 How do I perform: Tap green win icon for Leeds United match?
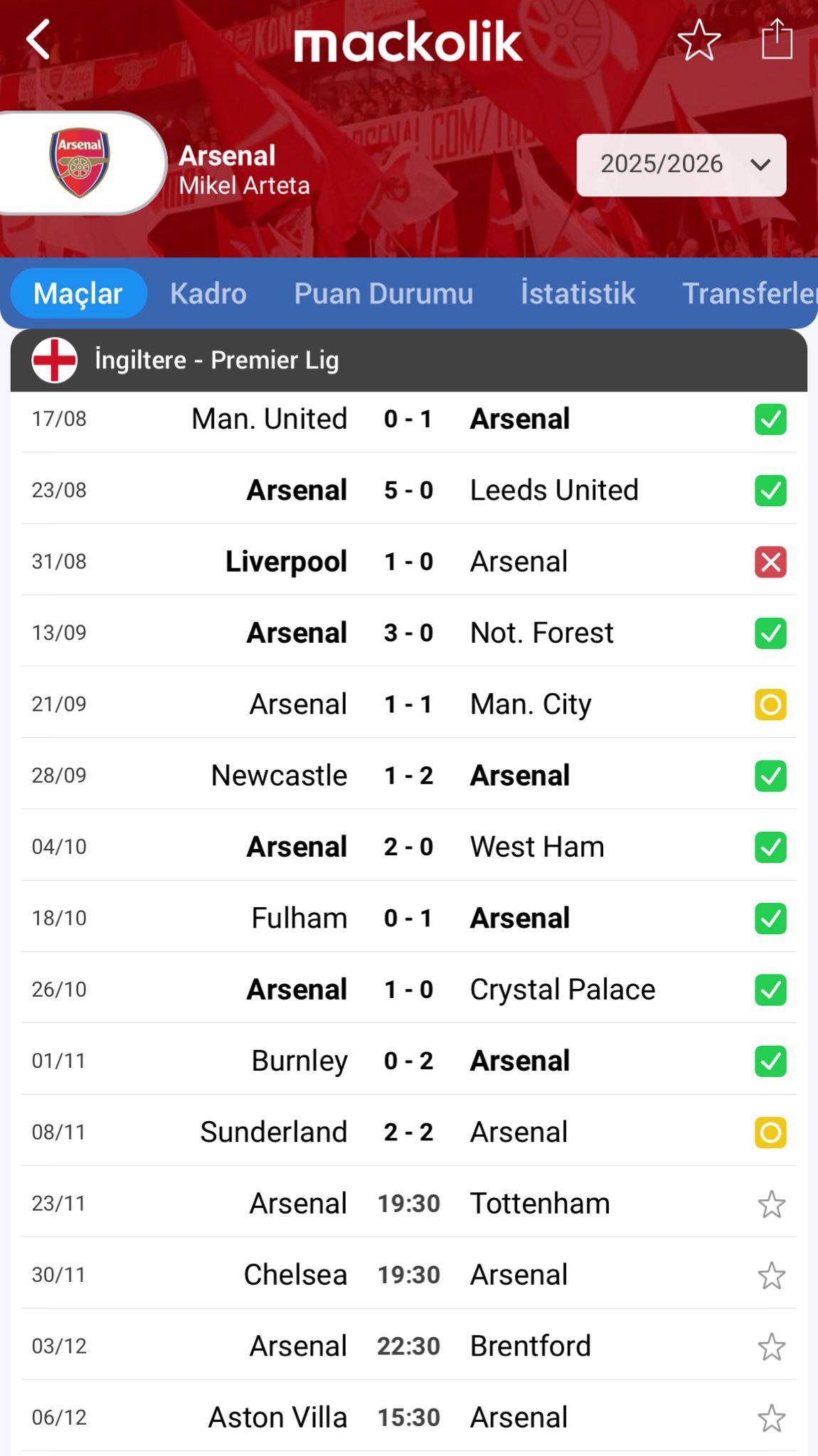[x=770, y=491]
